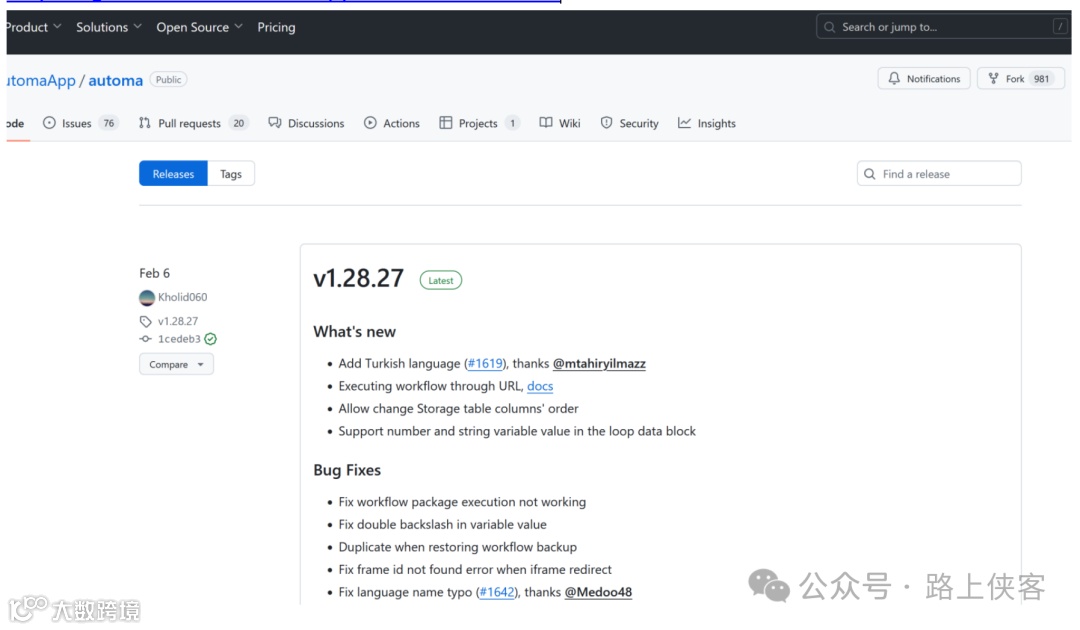Open the v1.28.27 tag link in the sidebar
The image size is (1080, 630).
pyautogui.click(x=178, y=321)
